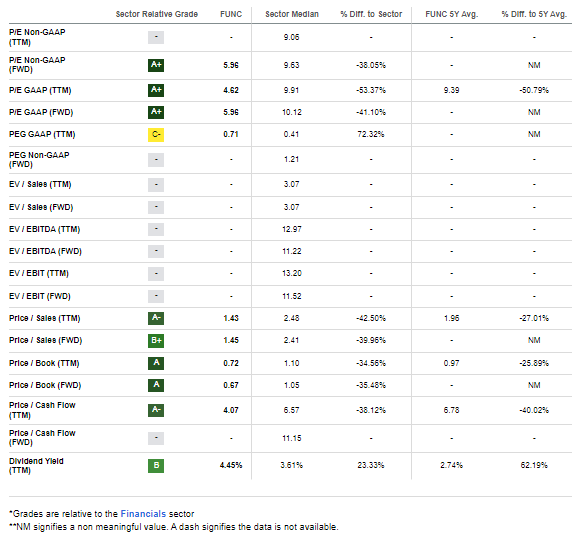Viewport: 583px width, 539px height.
Task: Click the empty grade badge for EV / EBIT (FWD)
Action: [x=156, y=296]
